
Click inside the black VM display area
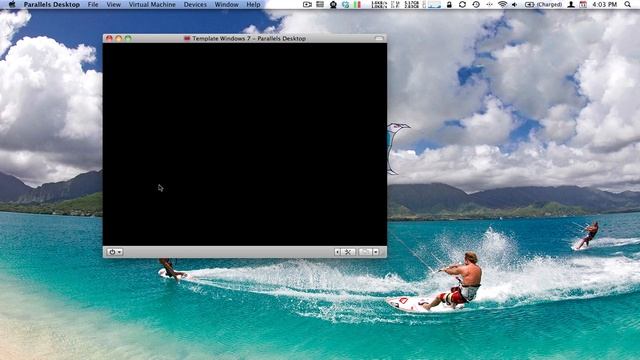click(244, 144)
